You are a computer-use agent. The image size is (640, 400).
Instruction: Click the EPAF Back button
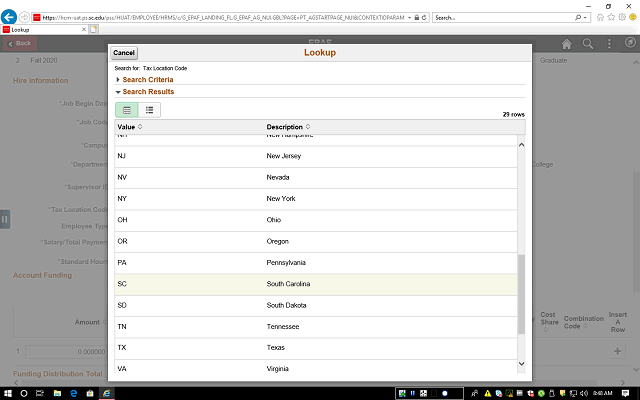[20, 43]
